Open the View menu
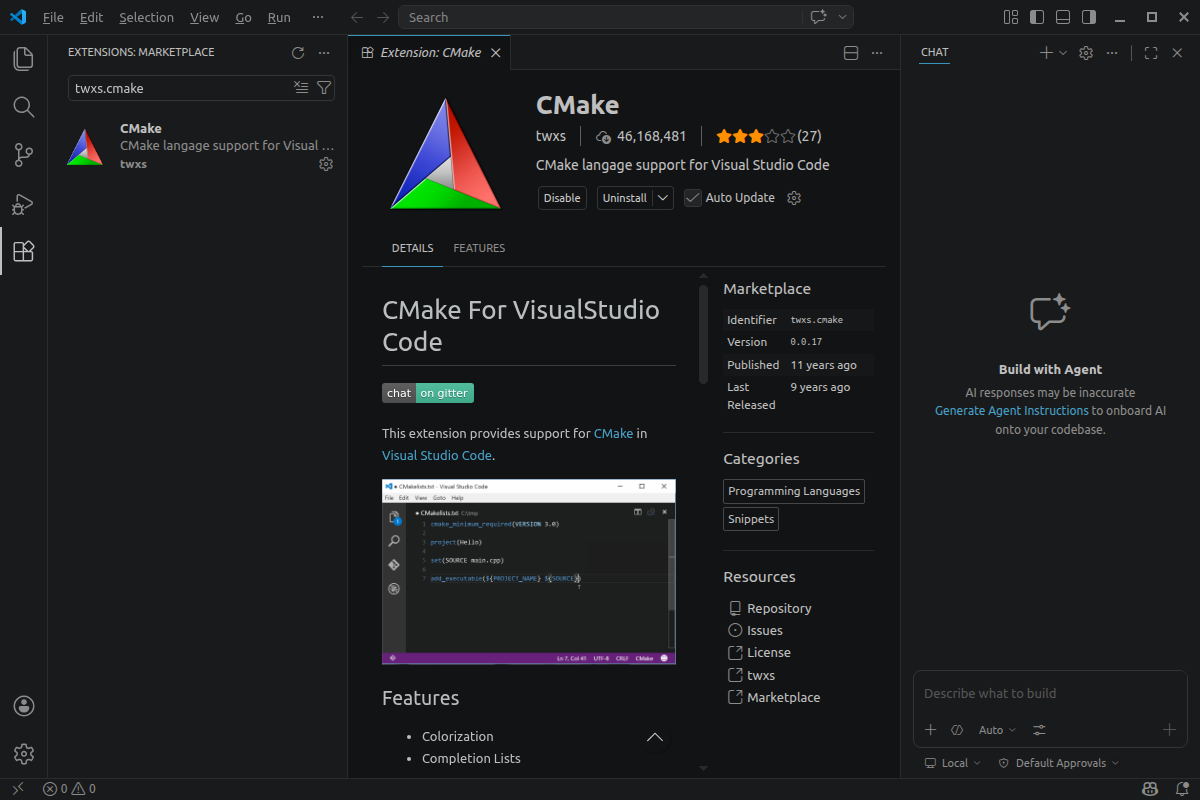 [204, 17]
